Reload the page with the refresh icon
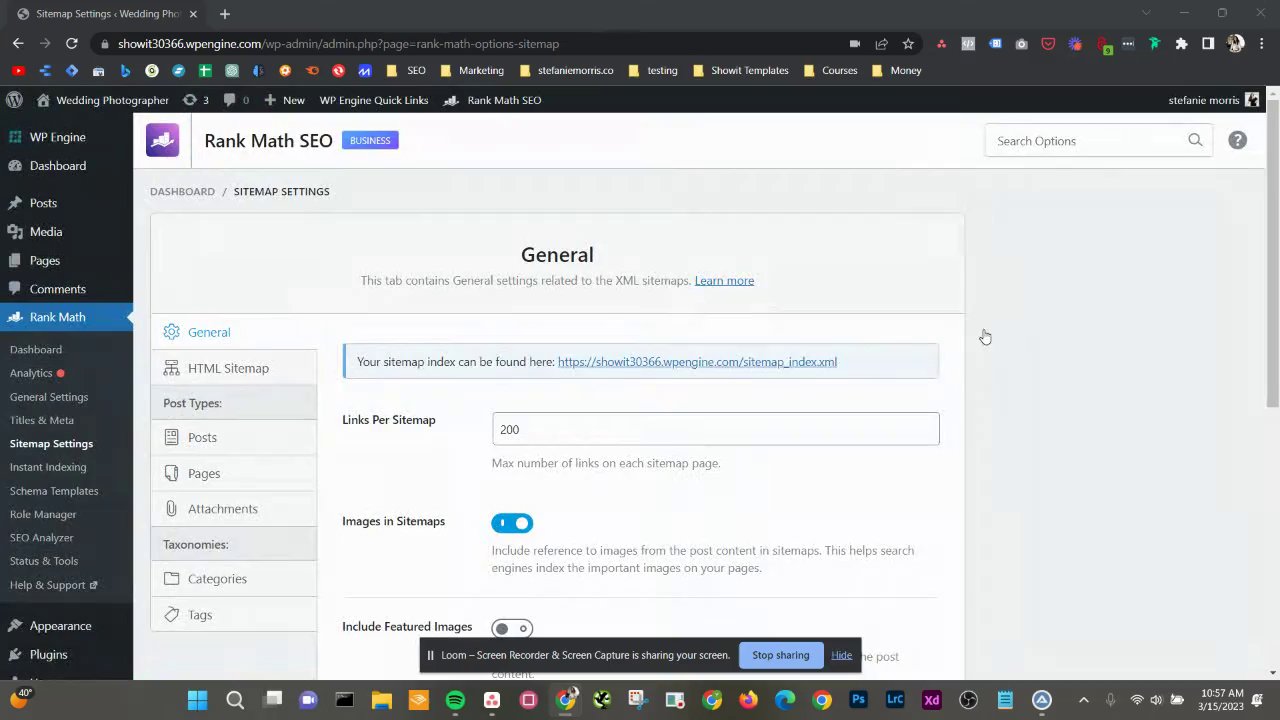 [71, 43]
